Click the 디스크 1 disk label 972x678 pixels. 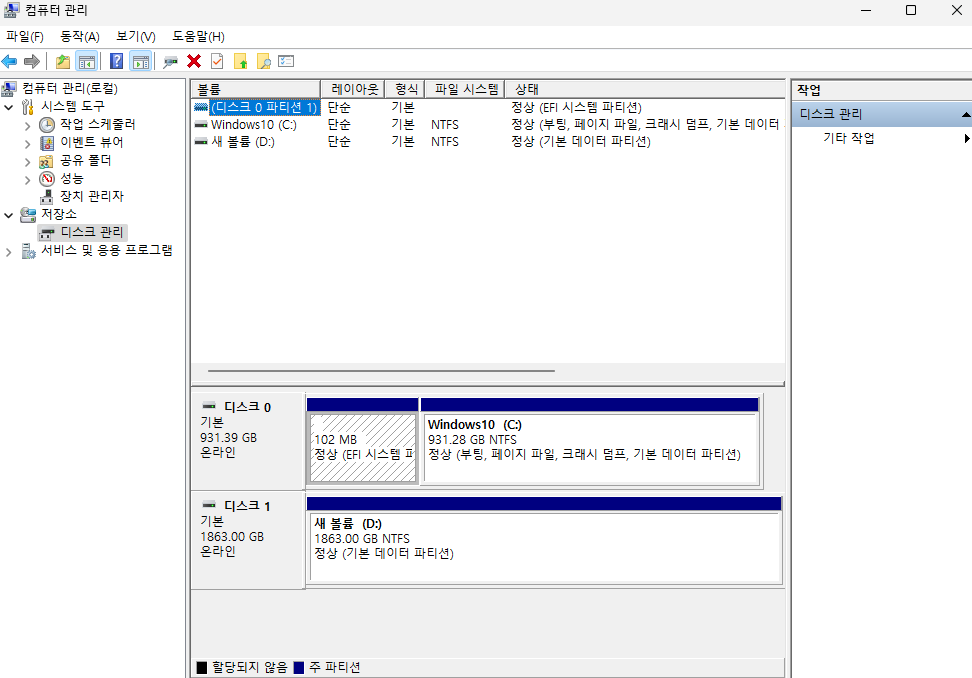247,506
